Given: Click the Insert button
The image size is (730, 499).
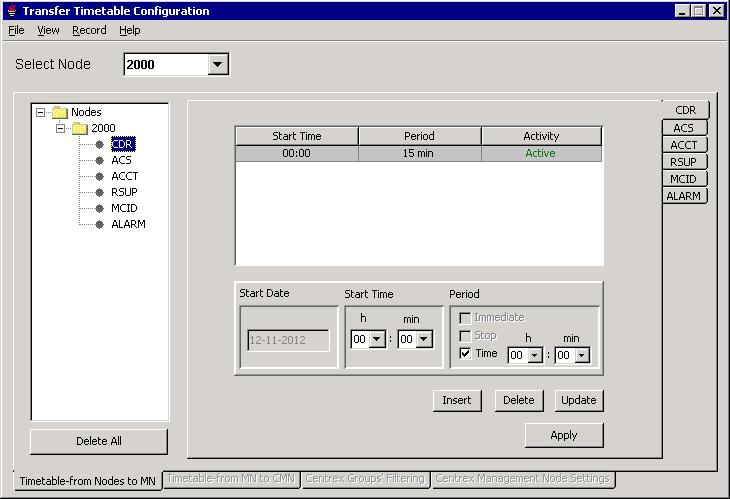Looking at the screenshot, I should click(457, 400).
